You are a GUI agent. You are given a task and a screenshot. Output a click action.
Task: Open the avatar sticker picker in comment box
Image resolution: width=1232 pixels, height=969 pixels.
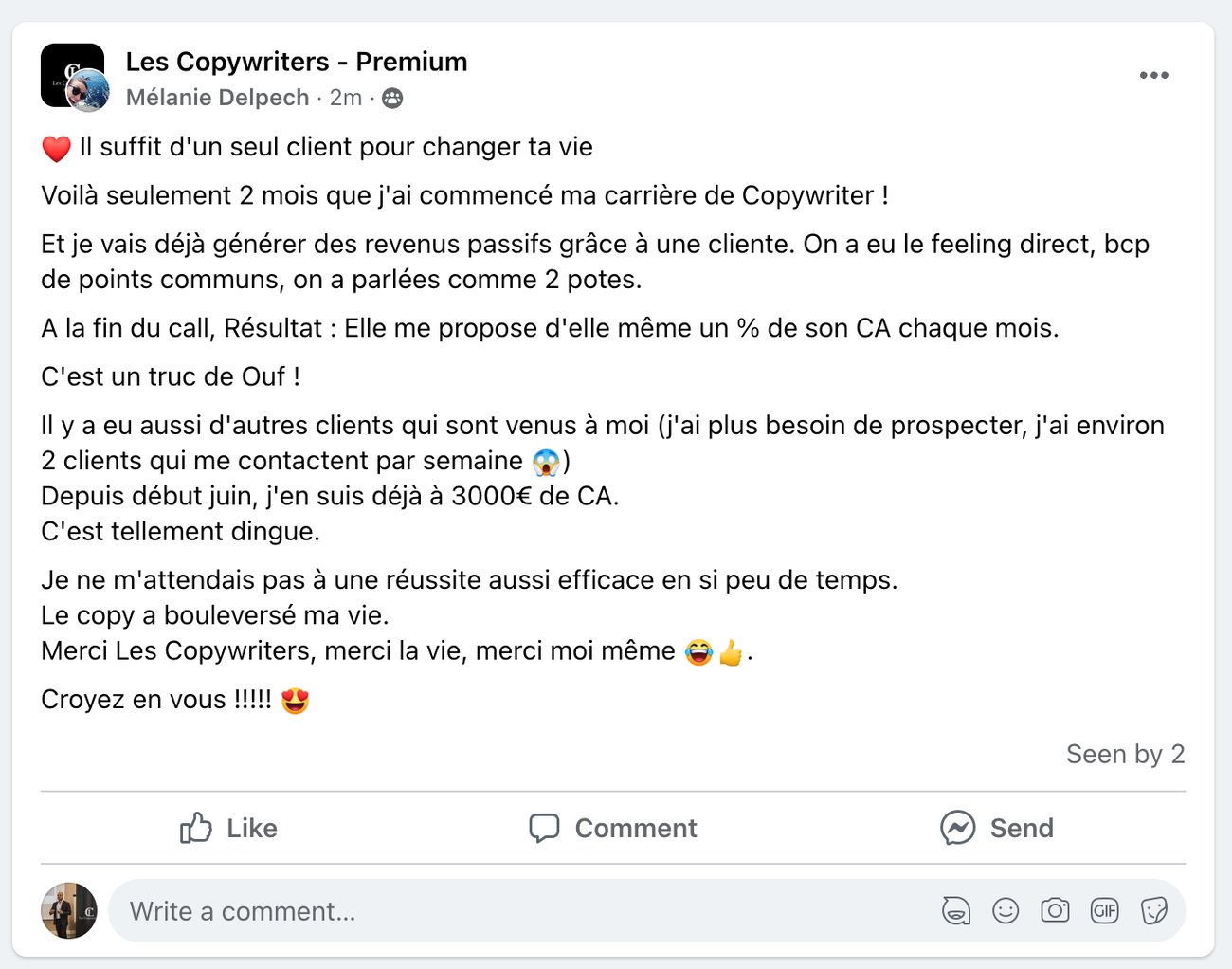(x=956, y=911)
